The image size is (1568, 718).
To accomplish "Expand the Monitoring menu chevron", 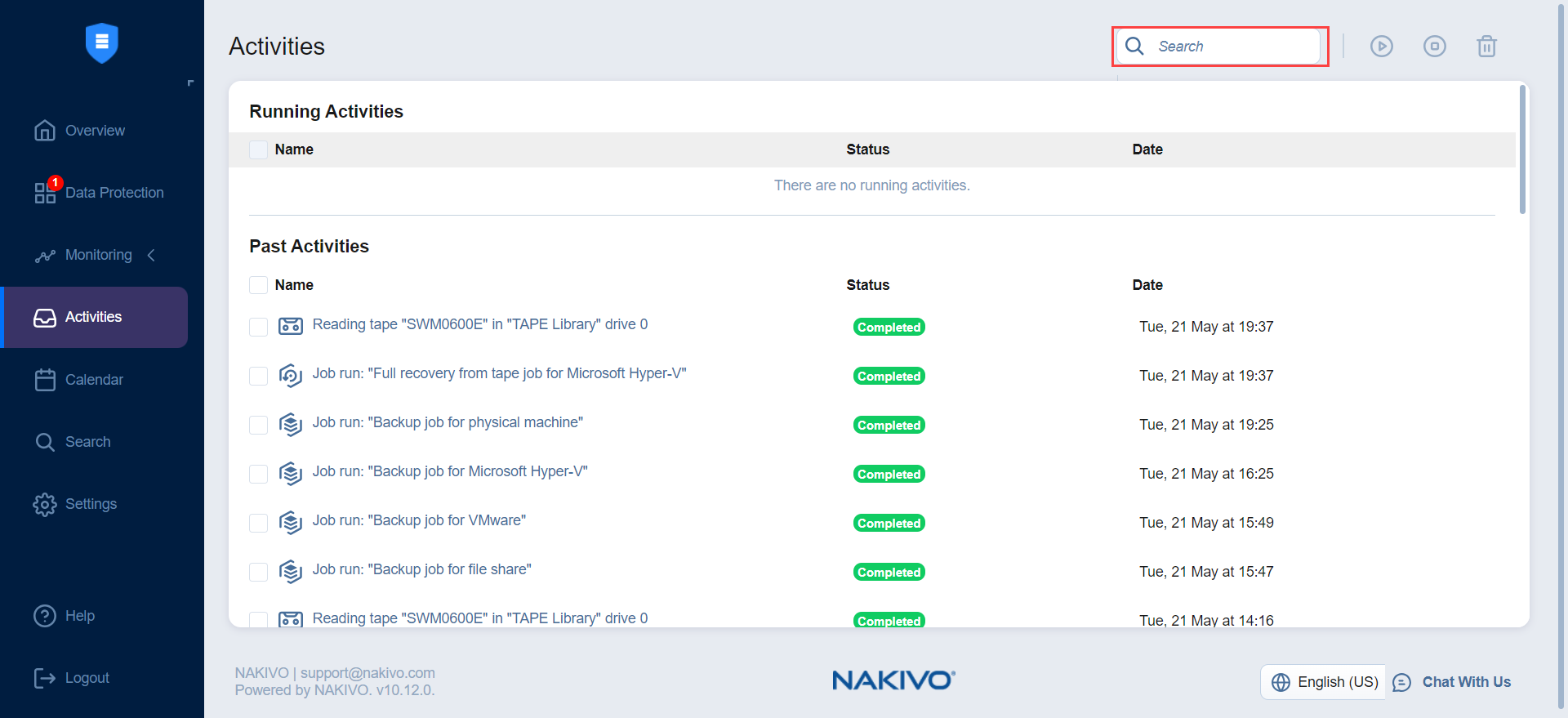I will click(151, 256).
